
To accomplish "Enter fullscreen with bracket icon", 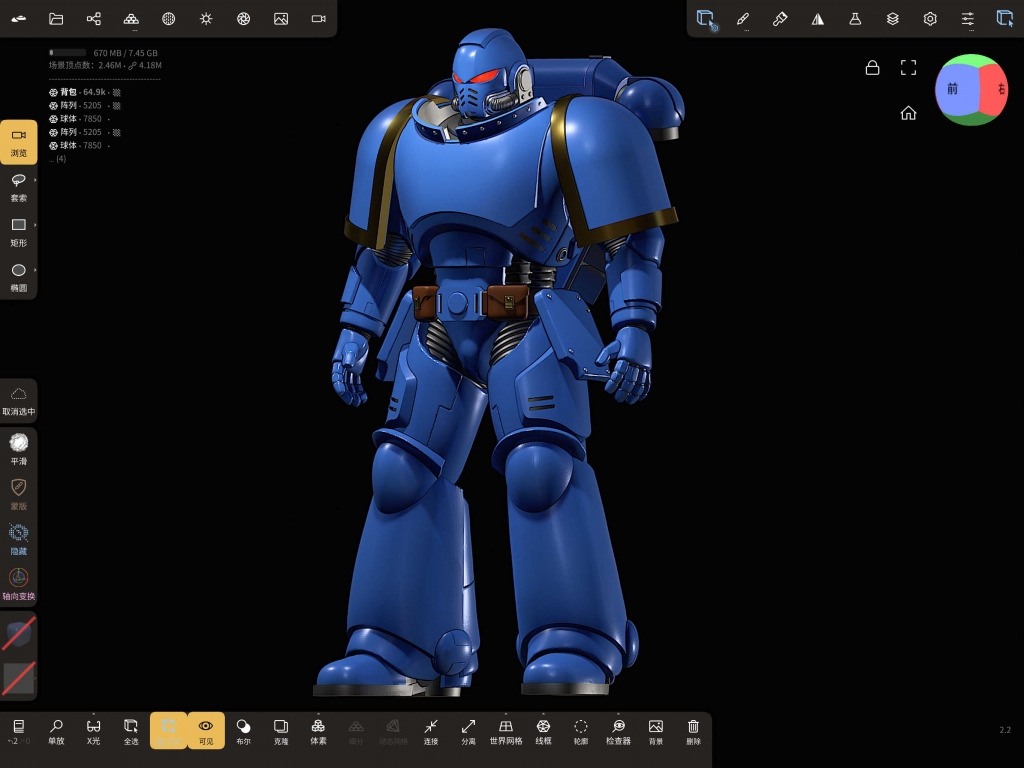I will pyautogui.click(x=908, y=68).
